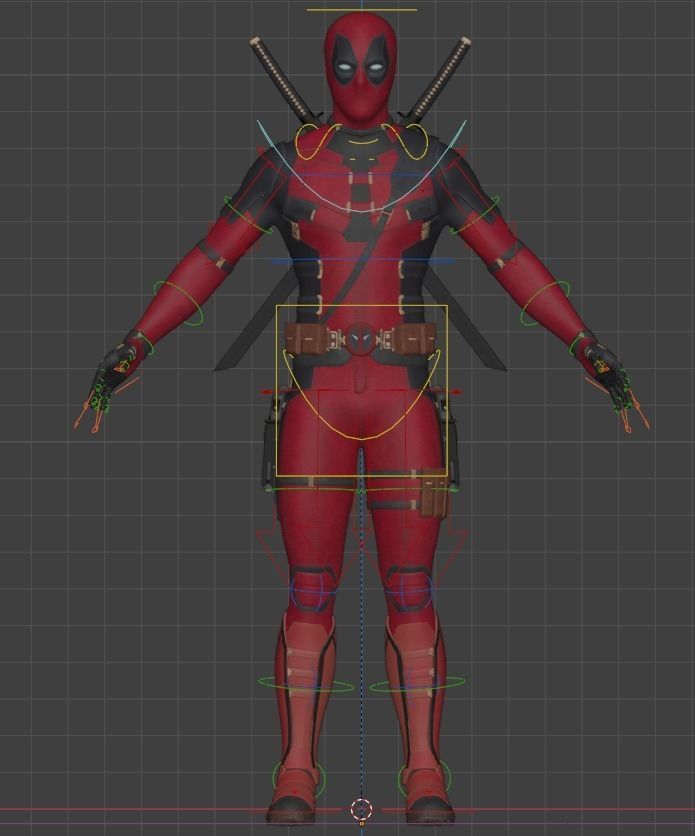Select yellow shoulder loop control on viewer's right
The width and height of the screenshot is (695, 836).
point(405,141)
